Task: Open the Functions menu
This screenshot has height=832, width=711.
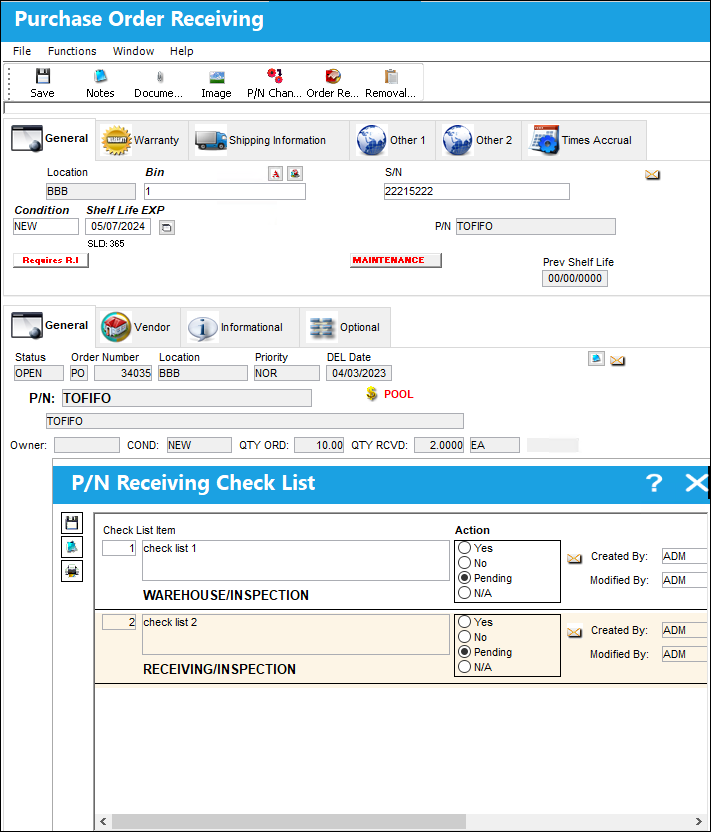Action: [x=72, y=51]
